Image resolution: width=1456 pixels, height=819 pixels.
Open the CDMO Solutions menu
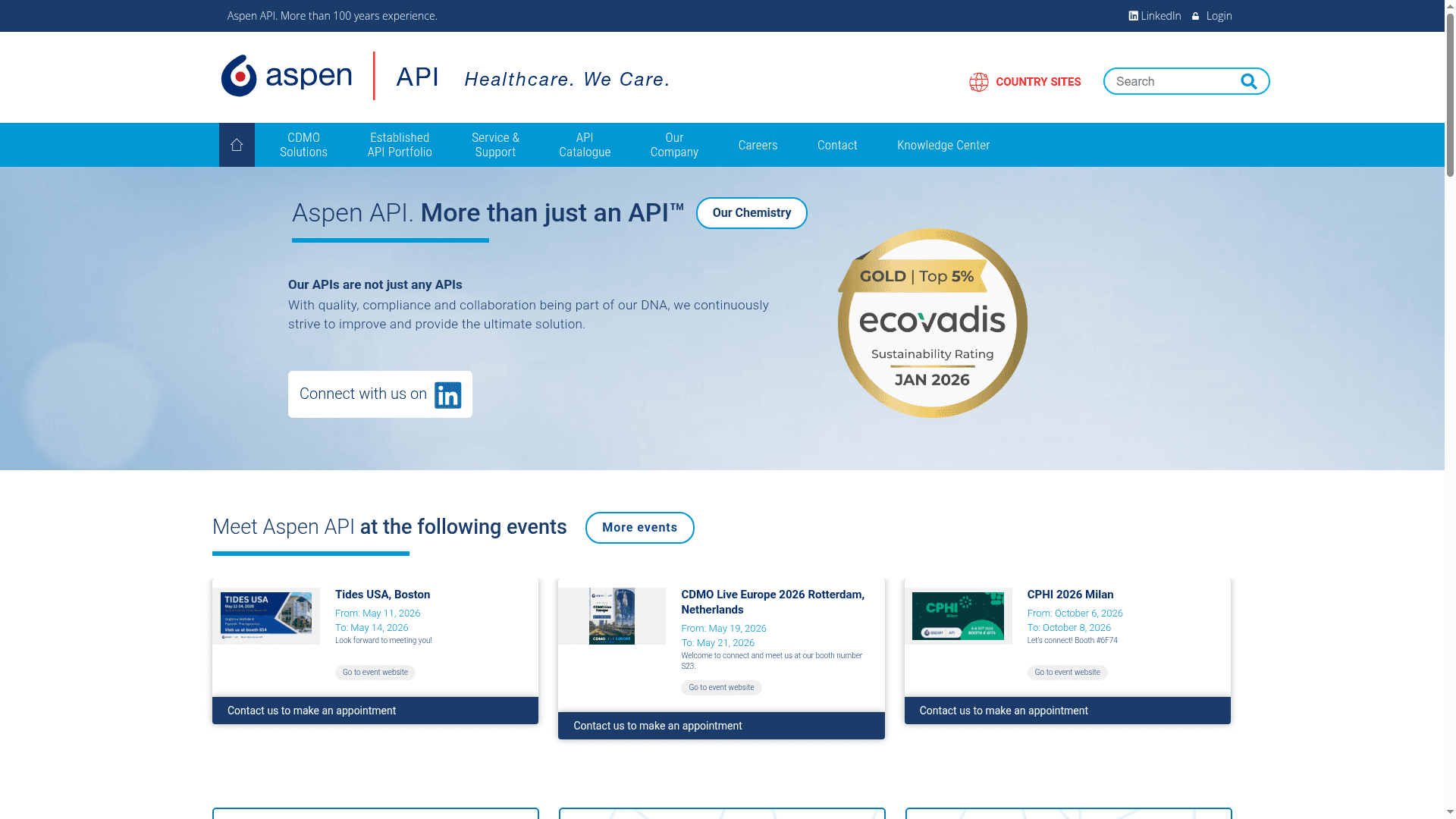pos(303,145)
